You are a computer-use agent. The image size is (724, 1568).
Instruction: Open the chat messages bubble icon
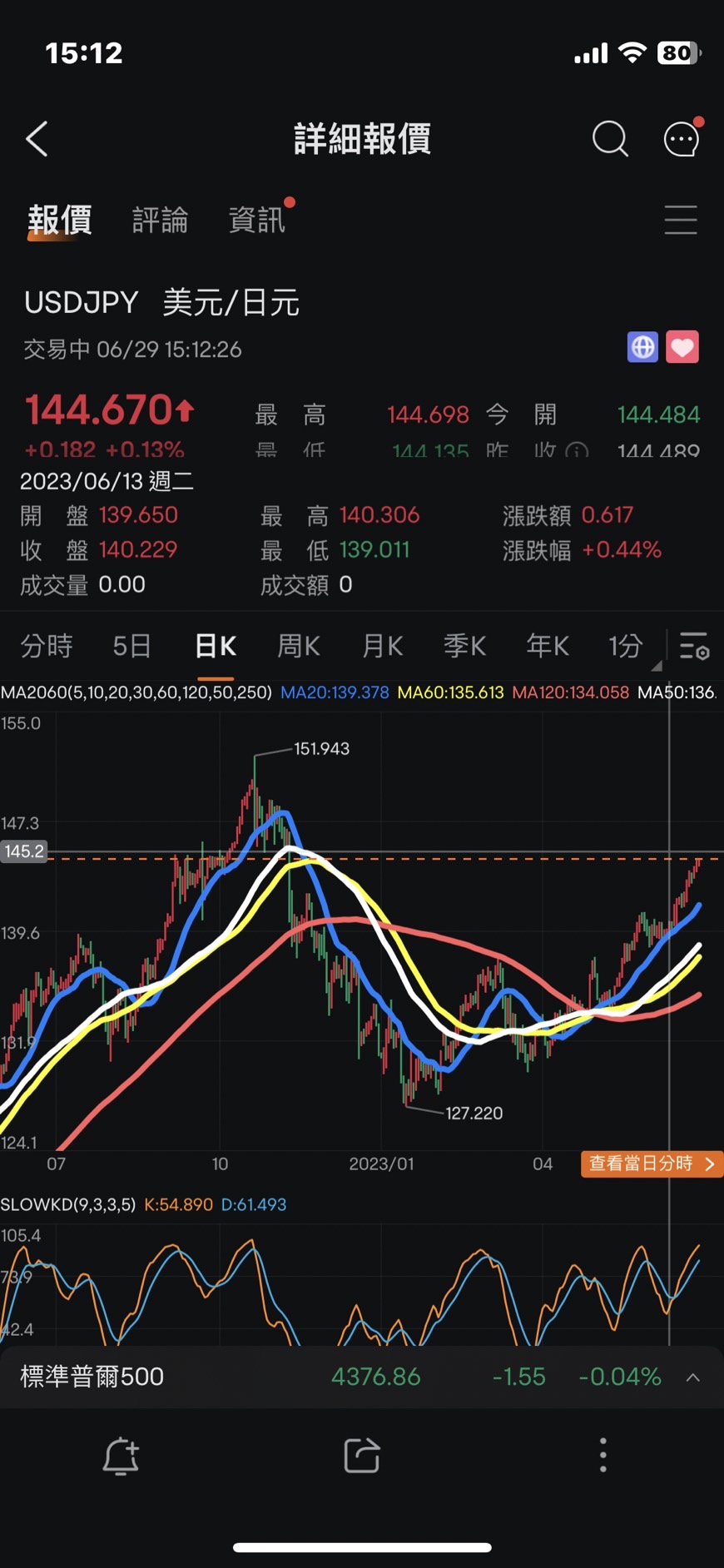point(682,139)
